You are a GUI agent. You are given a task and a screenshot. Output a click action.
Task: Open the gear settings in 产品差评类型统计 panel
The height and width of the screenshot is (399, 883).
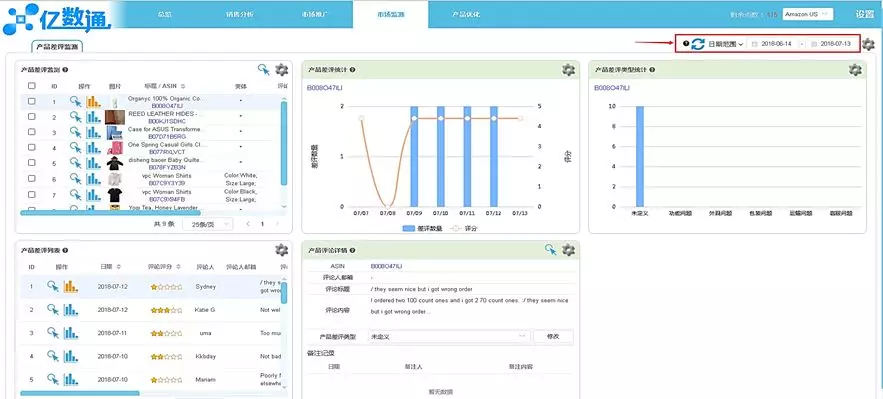855,70
